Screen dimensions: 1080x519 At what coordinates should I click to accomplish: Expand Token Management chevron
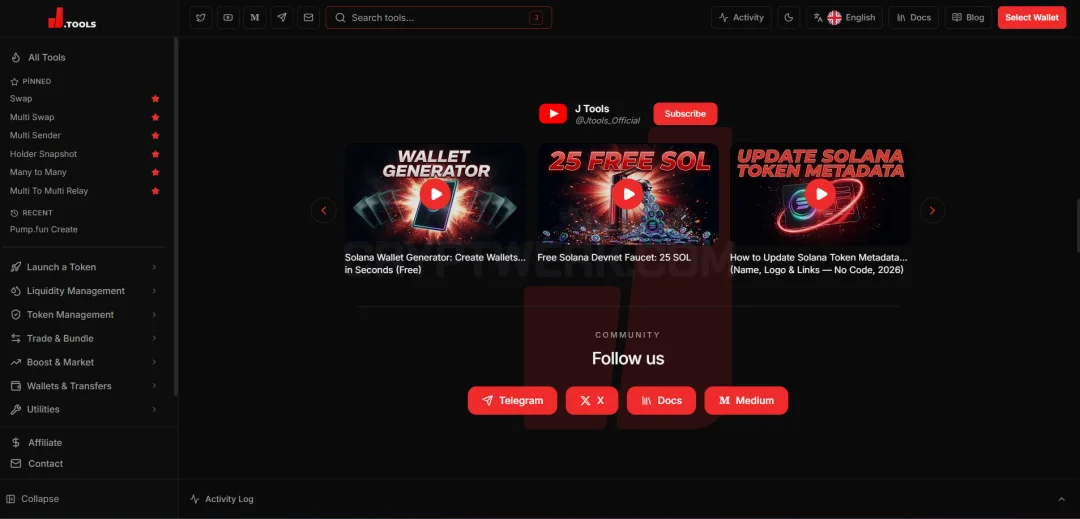[x=154, y=315]
